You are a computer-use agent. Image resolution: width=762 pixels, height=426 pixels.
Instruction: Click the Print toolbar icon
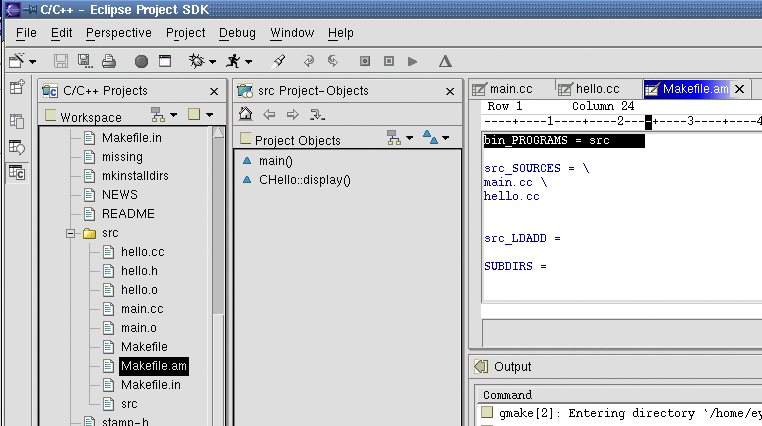tap(109, 61)
